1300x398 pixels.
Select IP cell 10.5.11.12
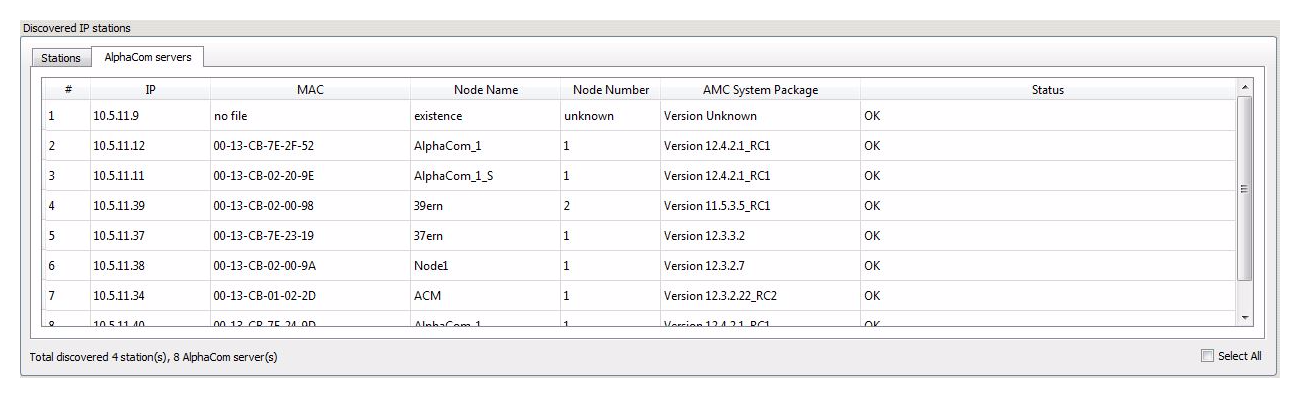(150, 146)
